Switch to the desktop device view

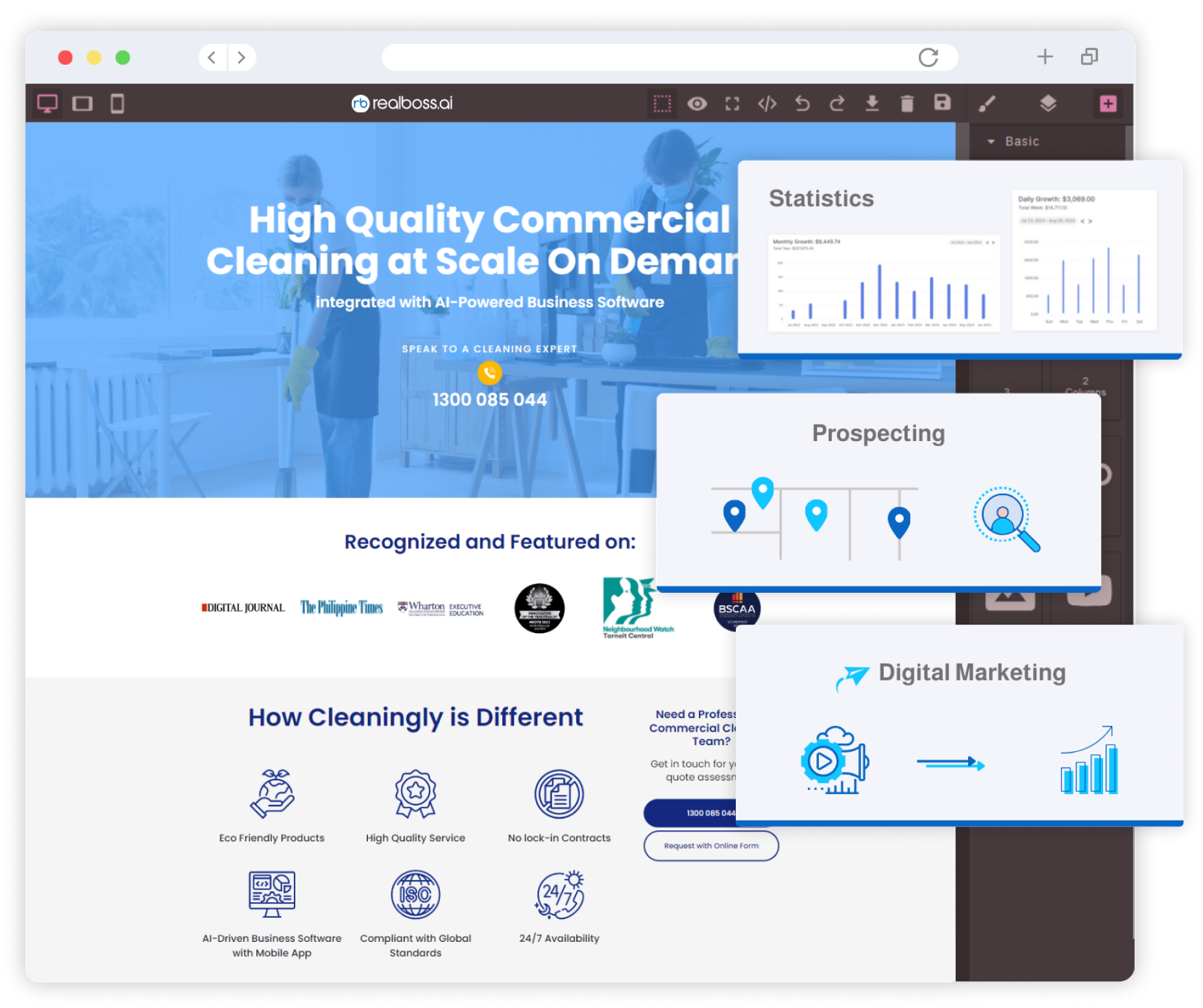[x=47, y=104]
